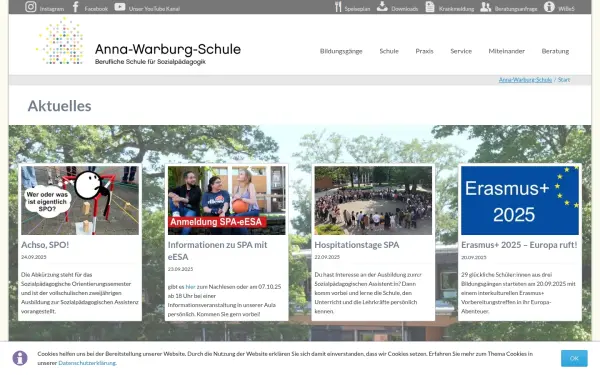Open the Erasmus+ 2025 blue thumbnail
Screen dimensions: 600x375
click(x=520, y=200)
